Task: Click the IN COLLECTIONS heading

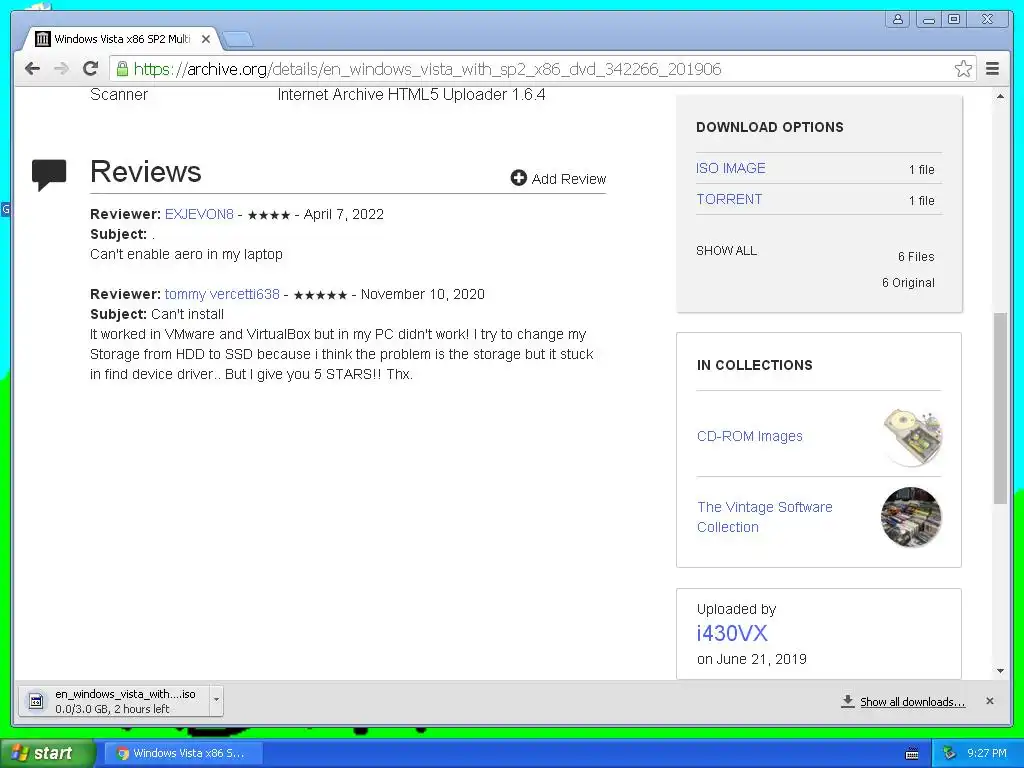Action: click(x=754, y=365)
